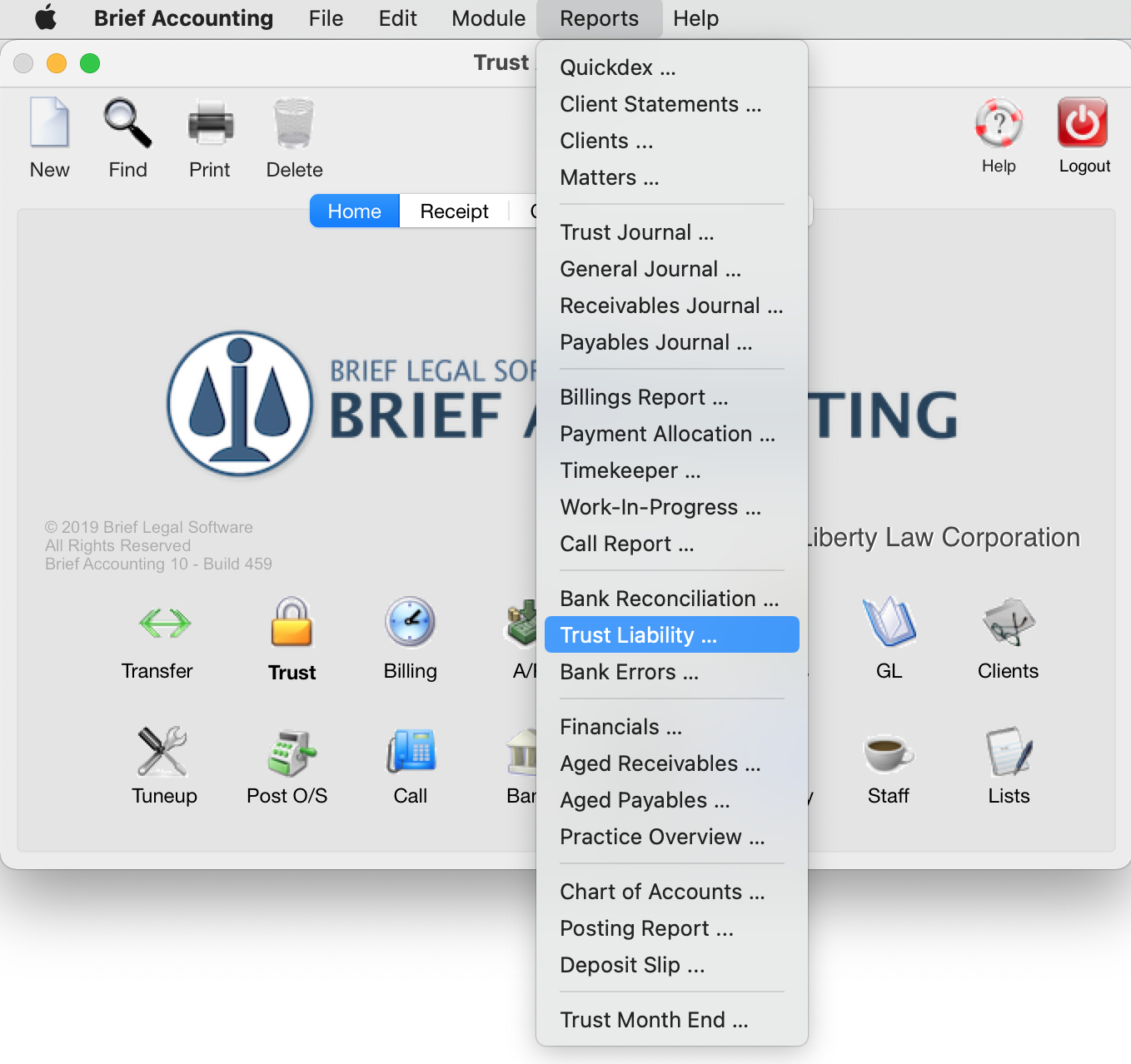
Task: Open the Find magnifying glass tool
Action: click(x=127, y=122)
